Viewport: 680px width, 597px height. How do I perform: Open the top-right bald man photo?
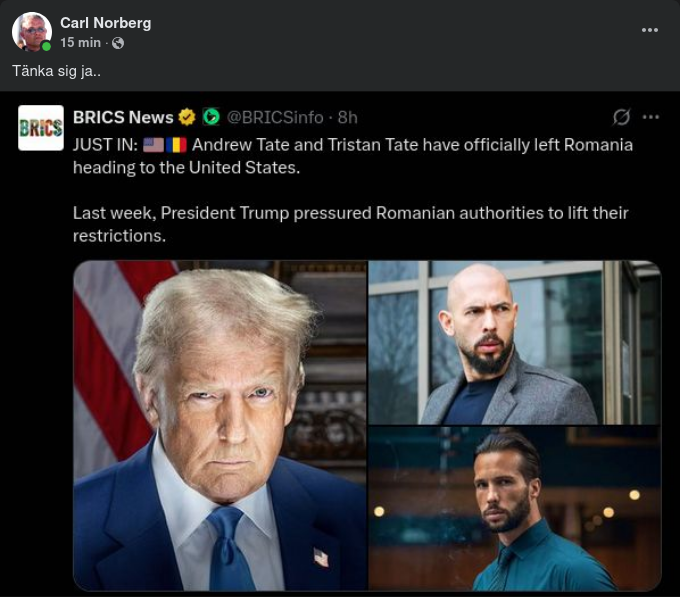click(514, 342)
